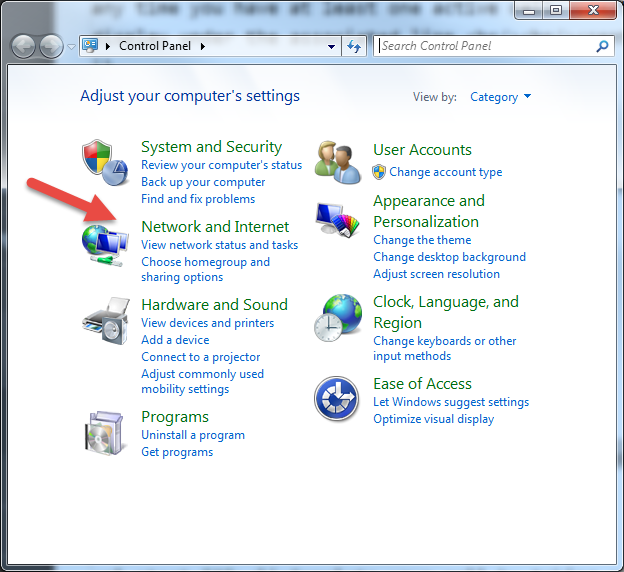Click Find and fix problems

[198, 199]
